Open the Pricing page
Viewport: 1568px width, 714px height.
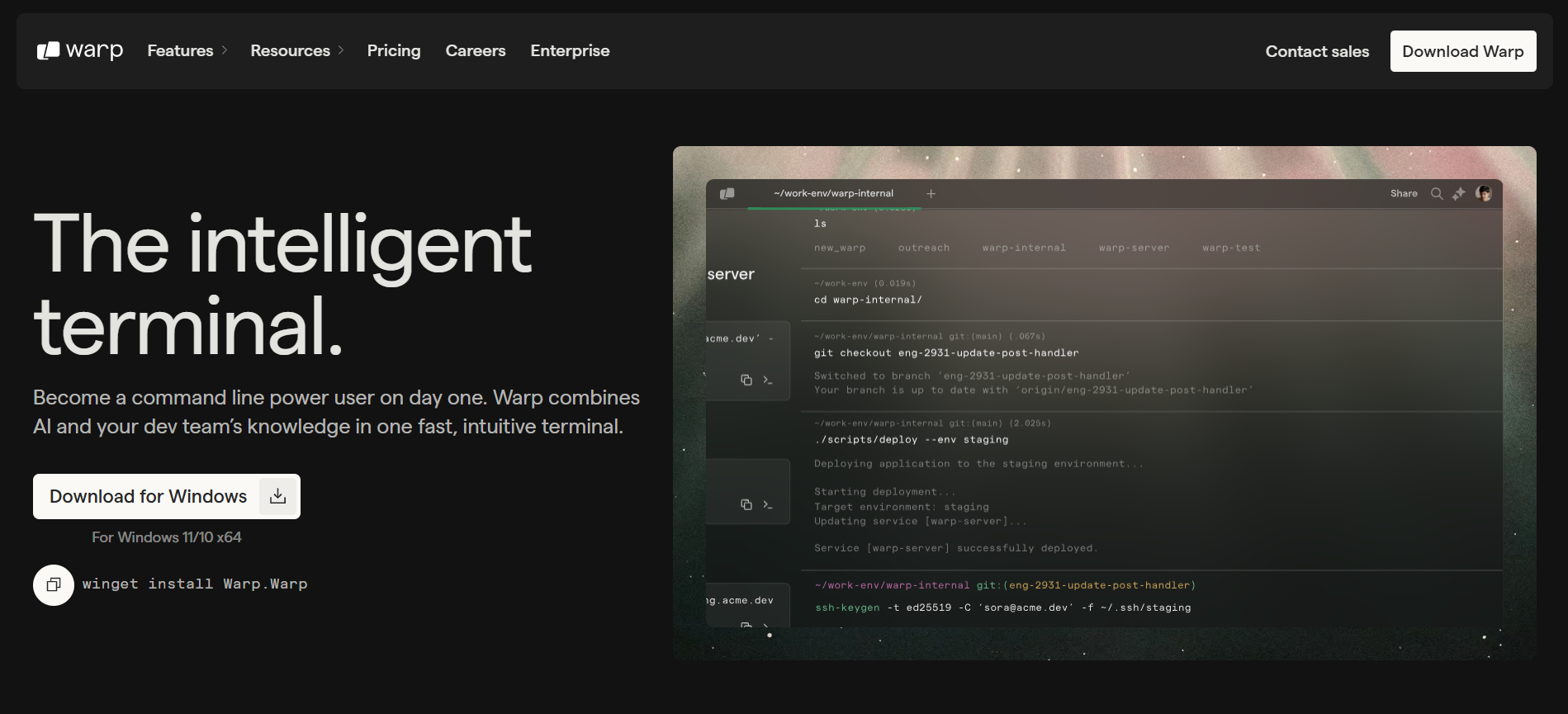tap(394, 50)
